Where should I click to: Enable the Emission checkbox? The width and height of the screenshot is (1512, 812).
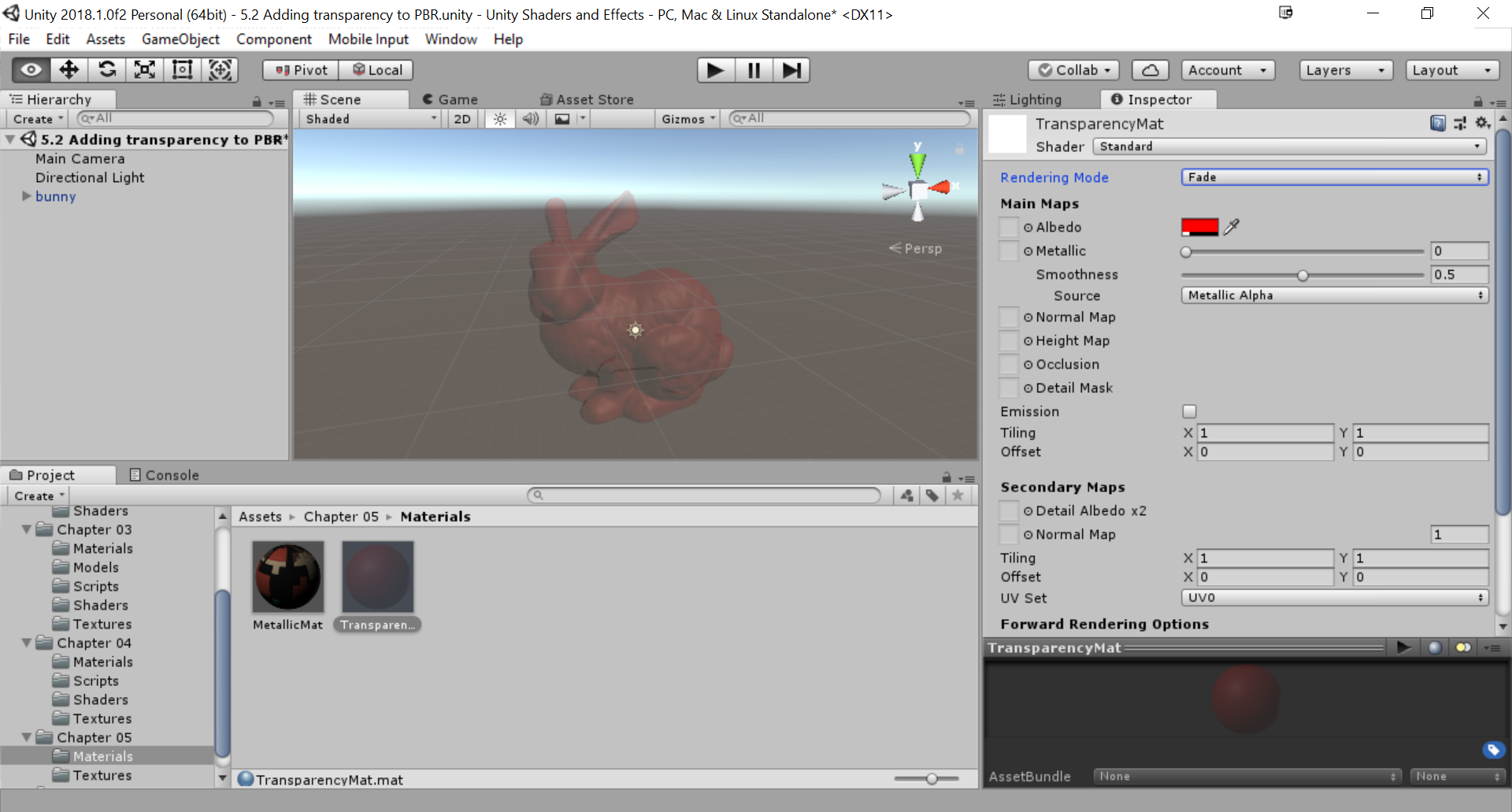coord(1189,411)
